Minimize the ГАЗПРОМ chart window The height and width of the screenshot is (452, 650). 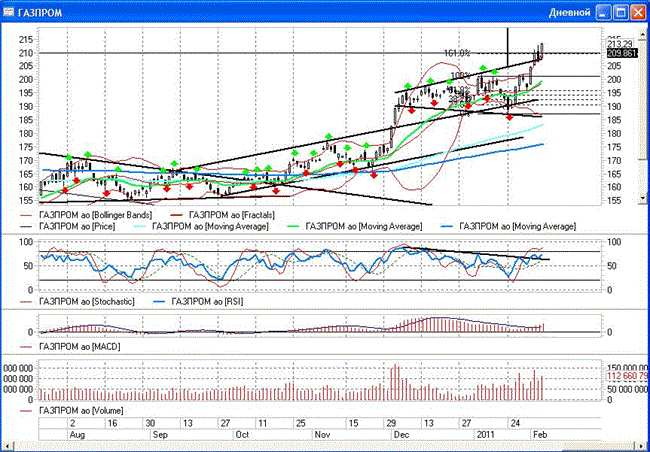(x=604, y=12)
